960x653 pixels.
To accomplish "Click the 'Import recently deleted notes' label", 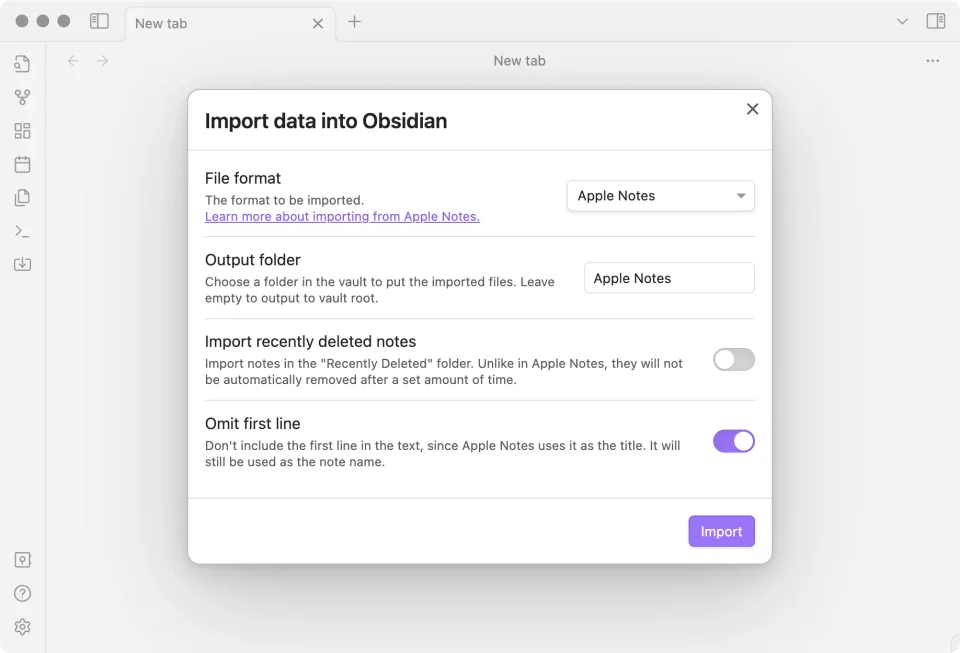I will tap(310, 341).
